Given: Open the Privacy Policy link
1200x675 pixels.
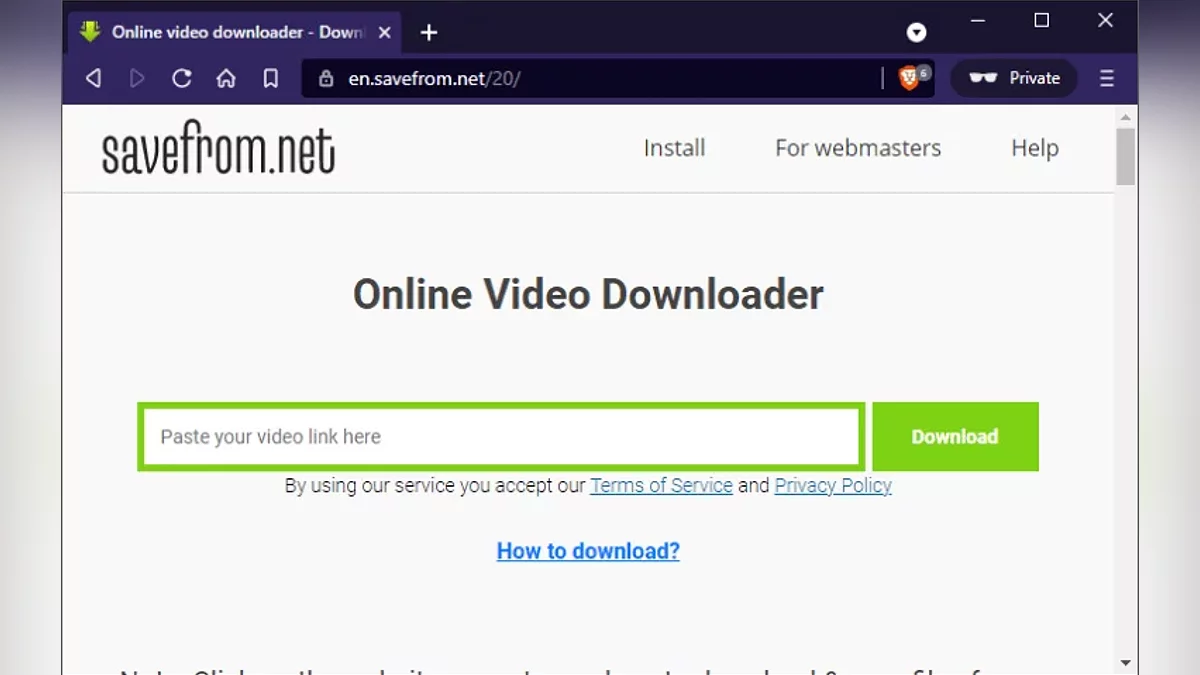Looking at the screenshot, I should pyautogui.click(x=833, y=486).
